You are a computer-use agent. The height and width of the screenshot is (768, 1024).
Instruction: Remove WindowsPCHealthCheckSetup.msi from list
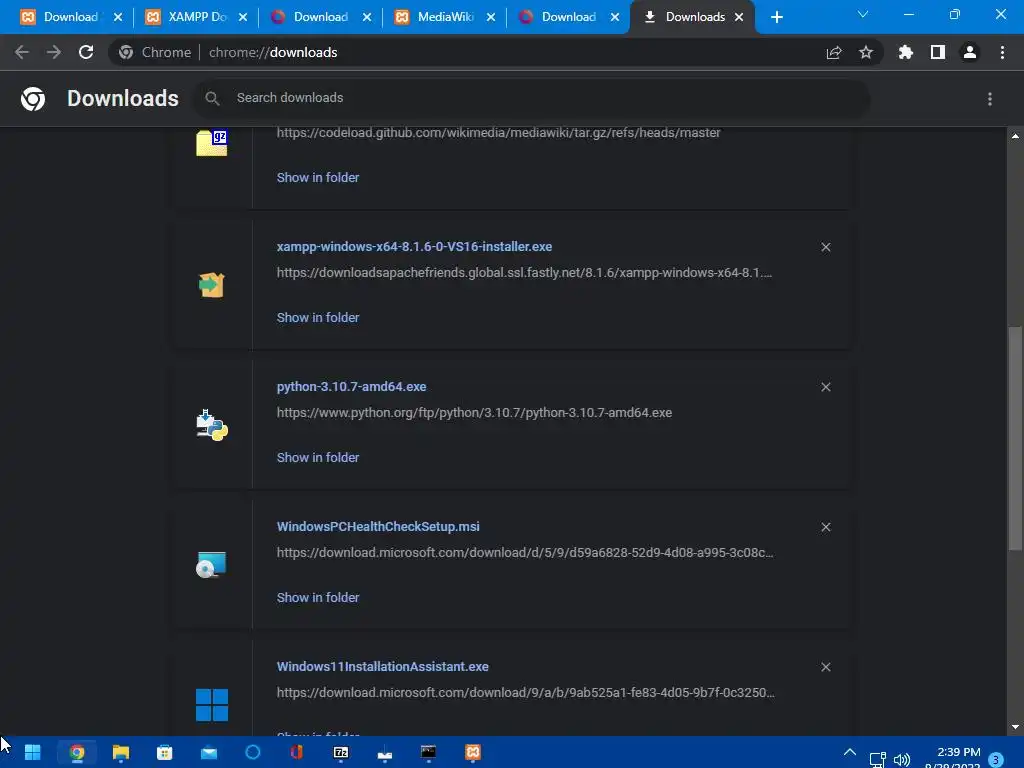[x=825, y=527]
